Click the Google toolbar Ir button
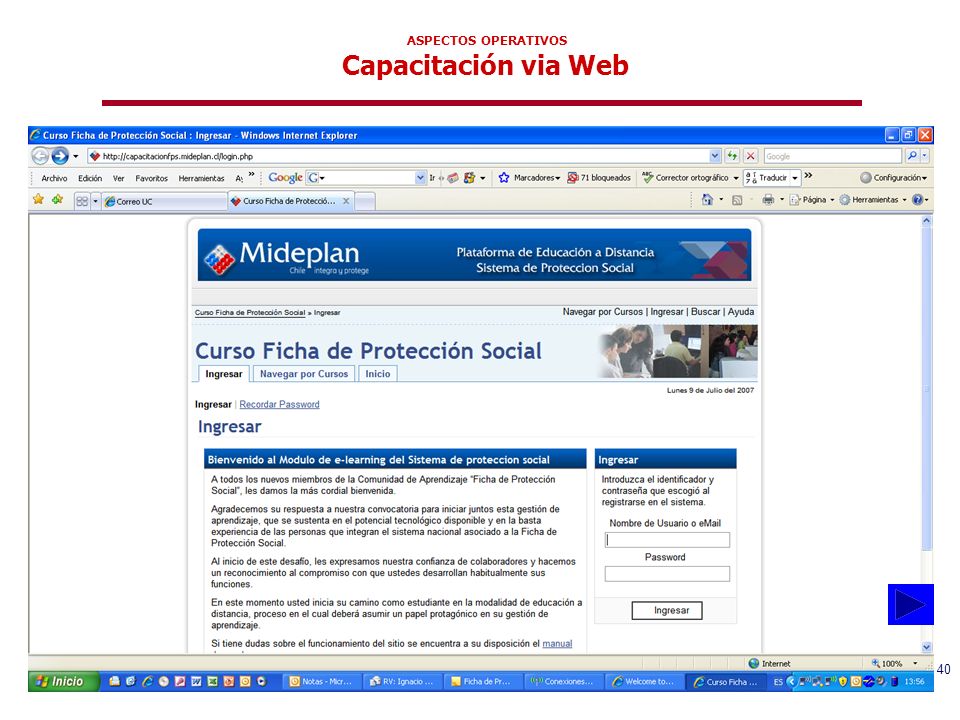 (x=432, y=178)
